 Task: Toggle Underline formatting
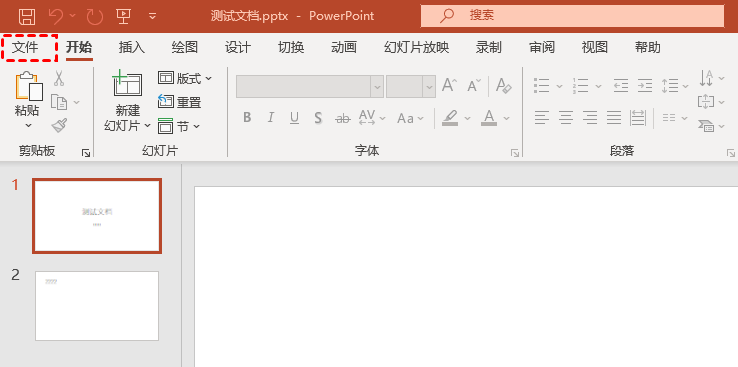click(x=295, y=118)
